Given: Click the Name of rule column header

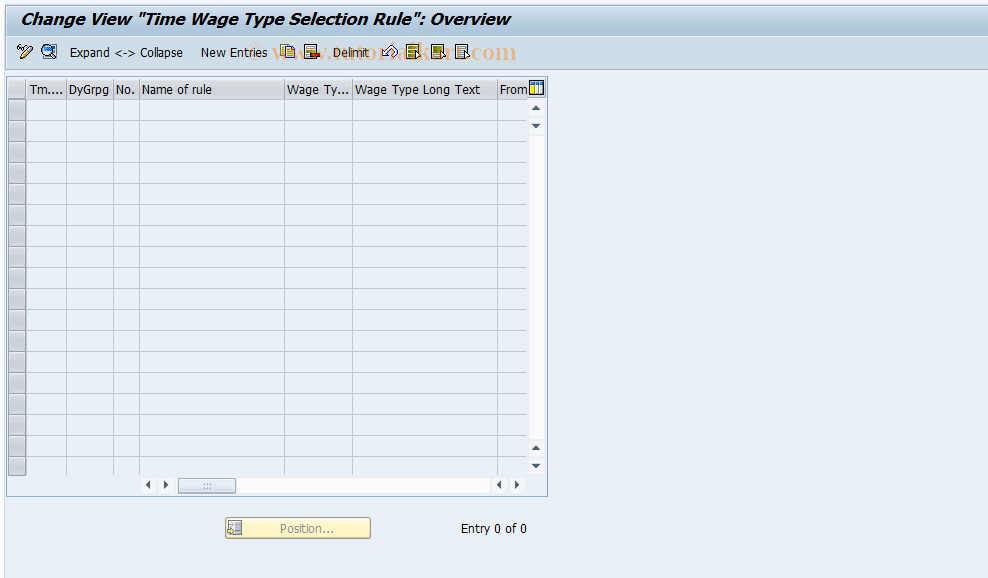Looking at the screenshot, I should coord(212,90).
